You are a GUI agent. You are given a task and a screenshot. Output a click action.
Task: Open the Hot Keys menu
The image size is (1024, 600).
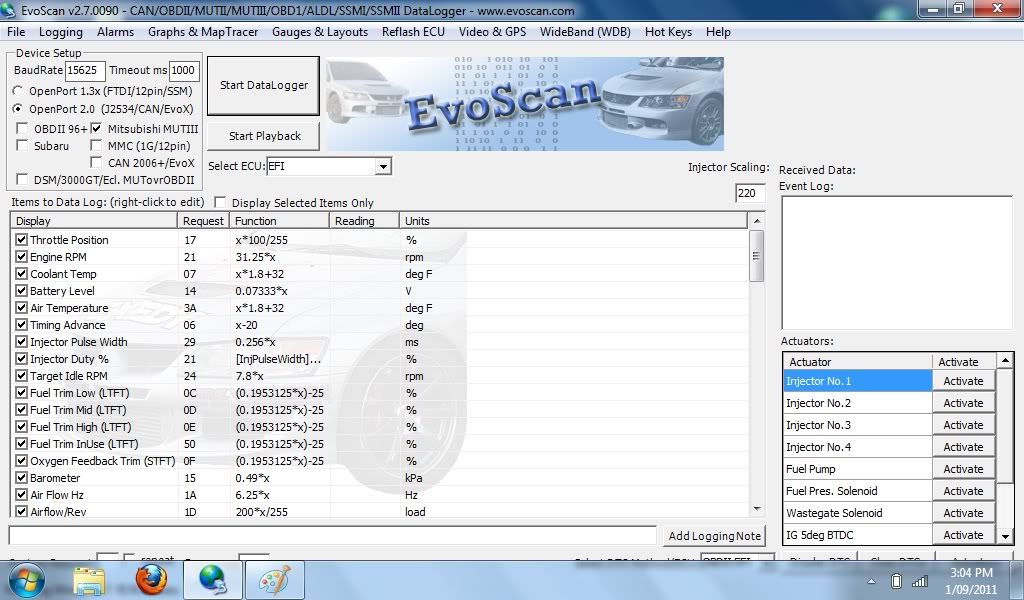[x=668, y=32]
